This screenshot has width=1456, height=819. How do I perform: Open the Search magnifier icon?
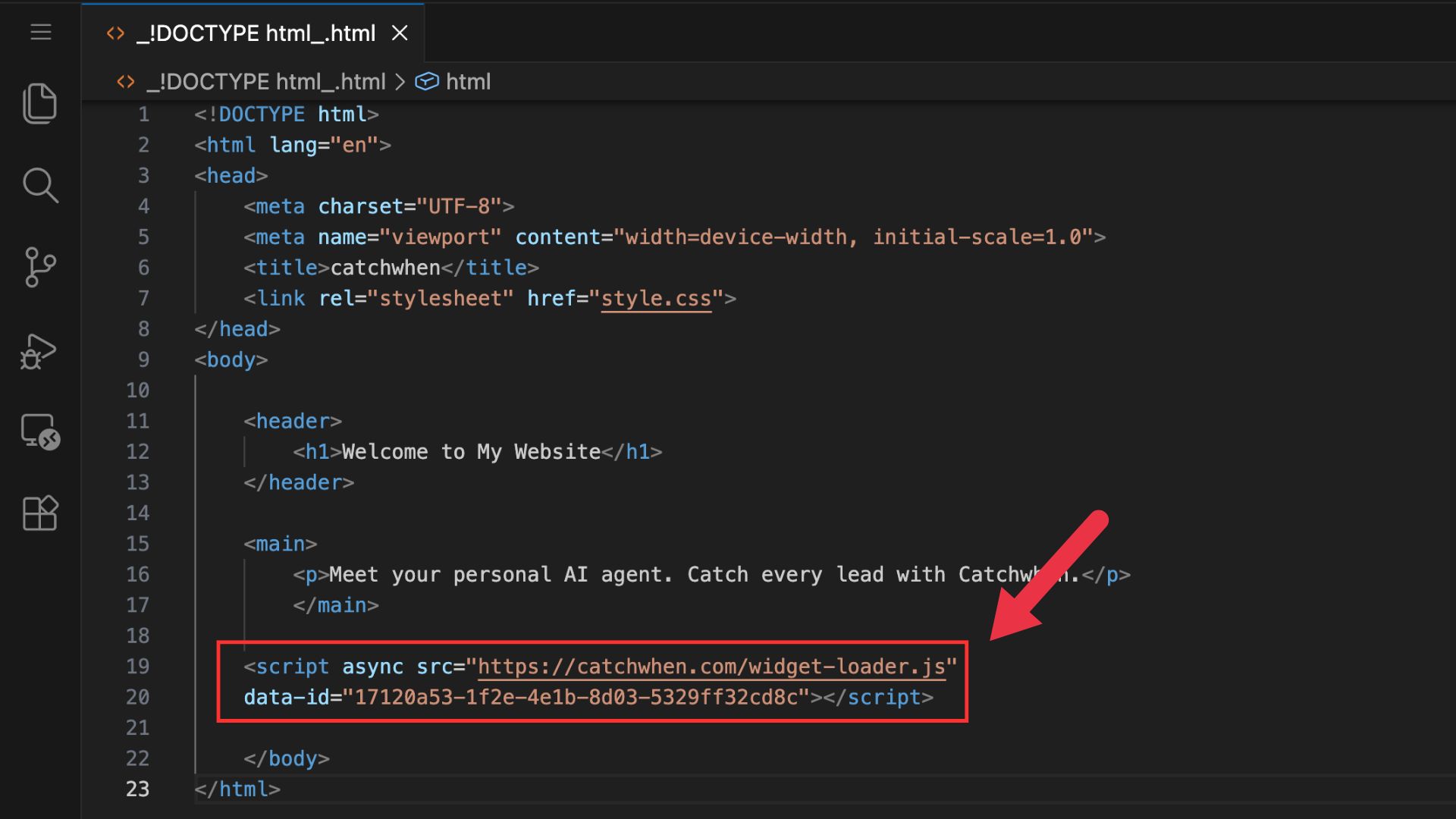(x=40, y=186)
